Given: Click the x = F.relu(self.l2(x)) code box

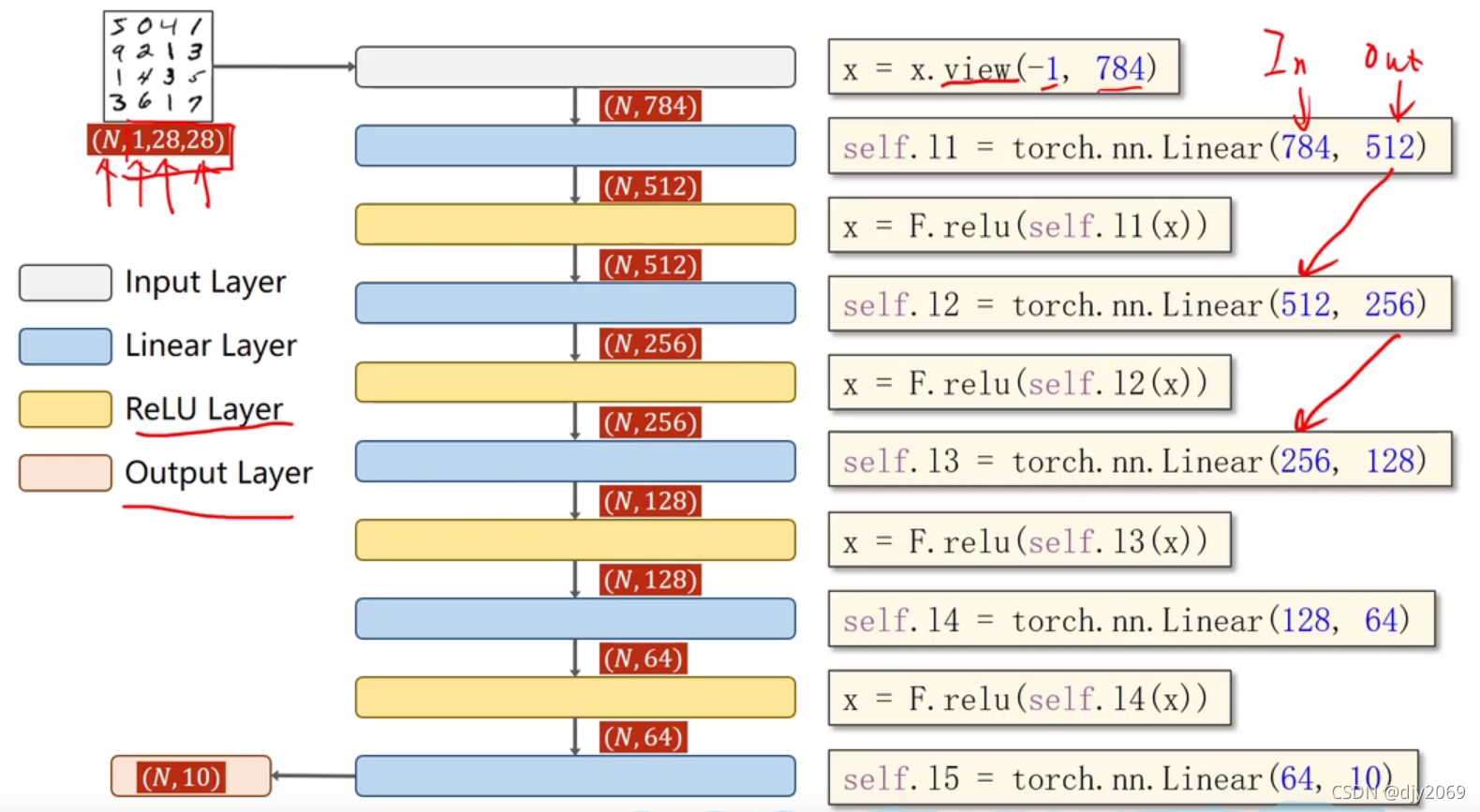Looking at the screenshot, I should 1029,382.
